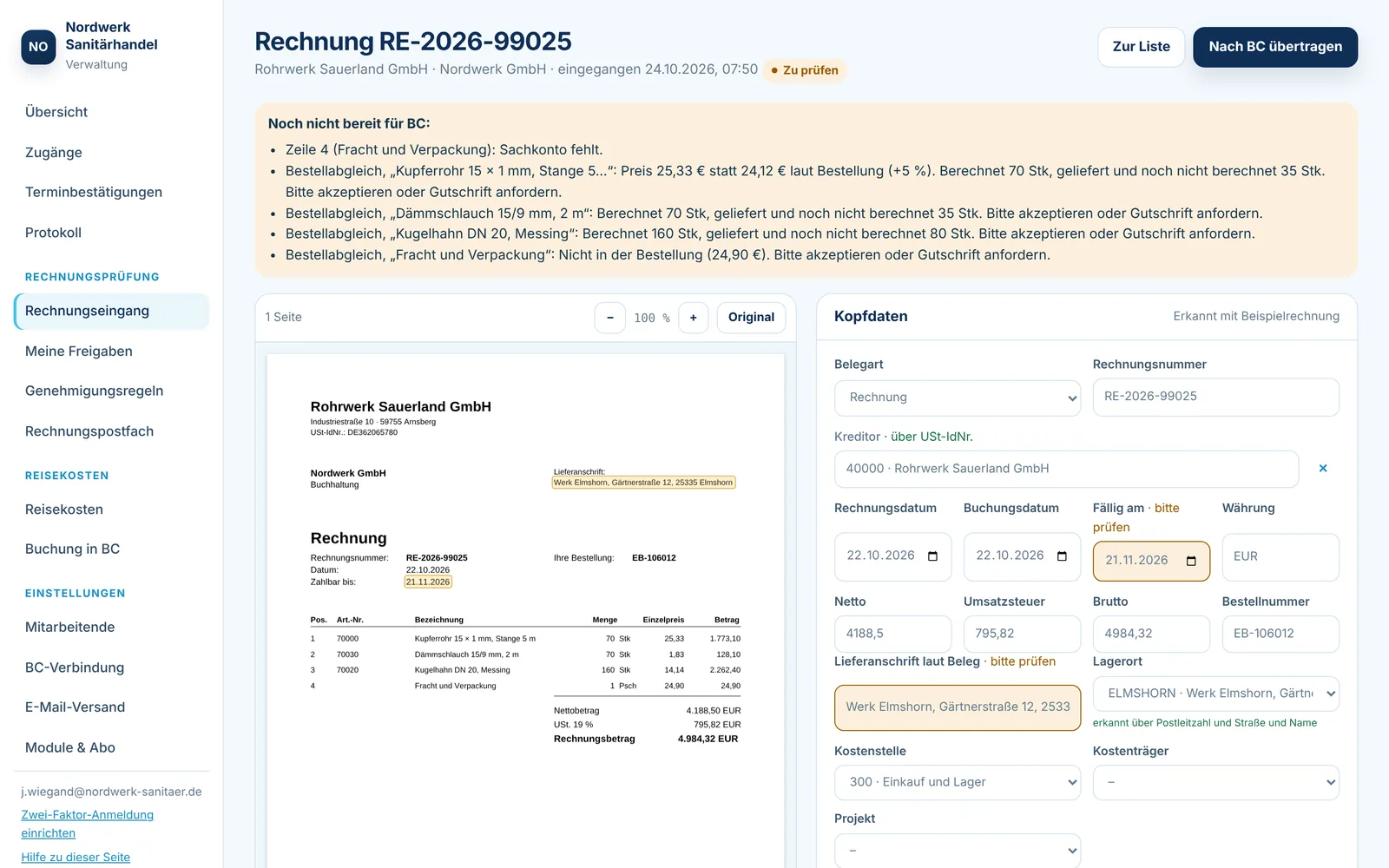The height and width of the screenshot is (868, 1389).
Task: Open the calendar picker for Fällig am
Action: [1191, 561]
